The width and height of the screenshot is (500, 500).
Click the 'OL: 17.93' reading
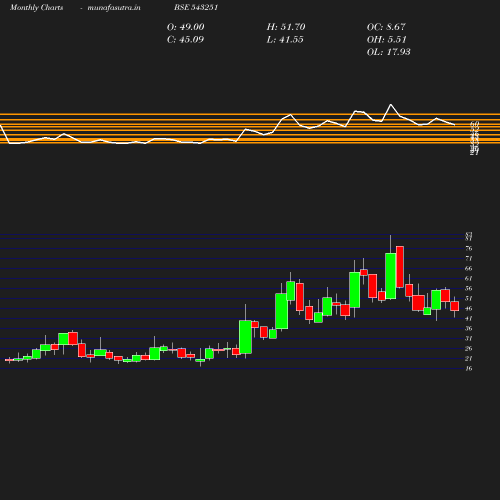coord(388,52)
